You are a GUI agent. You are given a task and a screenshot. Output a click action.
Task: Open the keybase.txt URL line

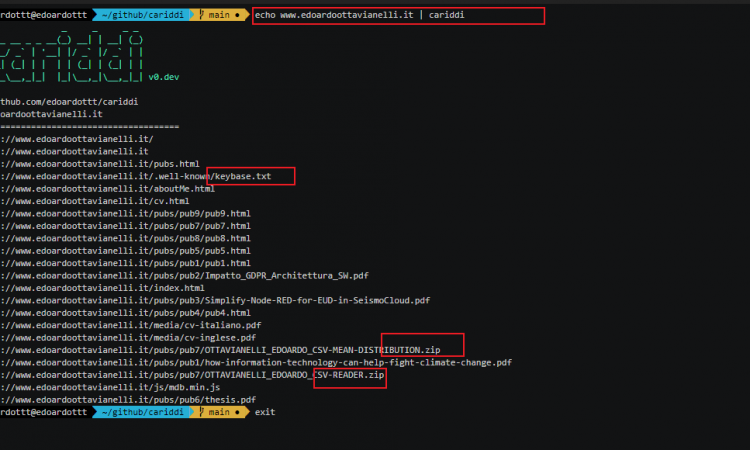pyautogui.click(x=136, y=176)
